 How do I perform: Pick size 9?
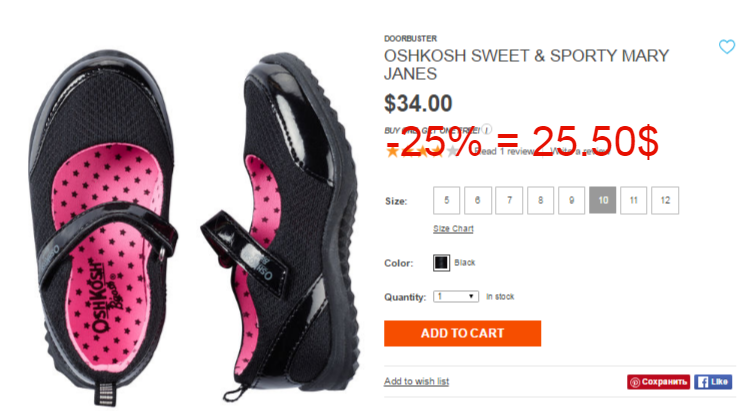tap(571, 200)
